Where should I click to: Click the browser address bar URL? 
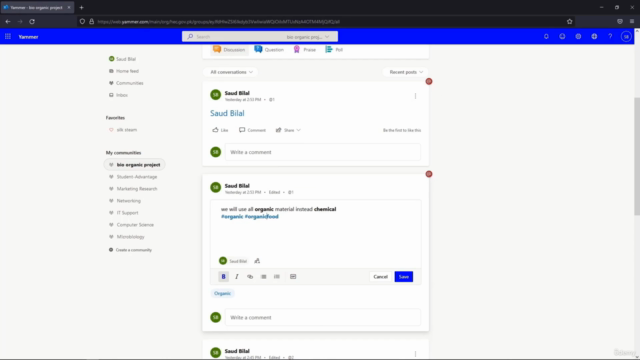(x=218, y=22)
